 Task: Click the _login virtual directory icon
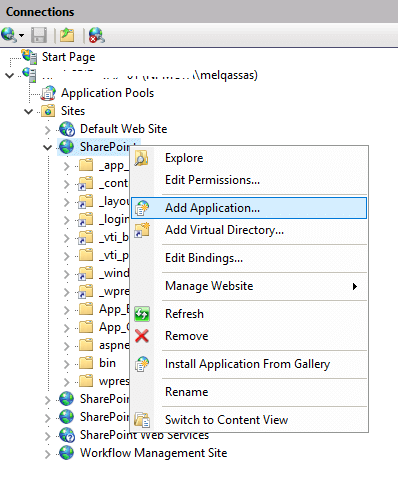(86, 219)
